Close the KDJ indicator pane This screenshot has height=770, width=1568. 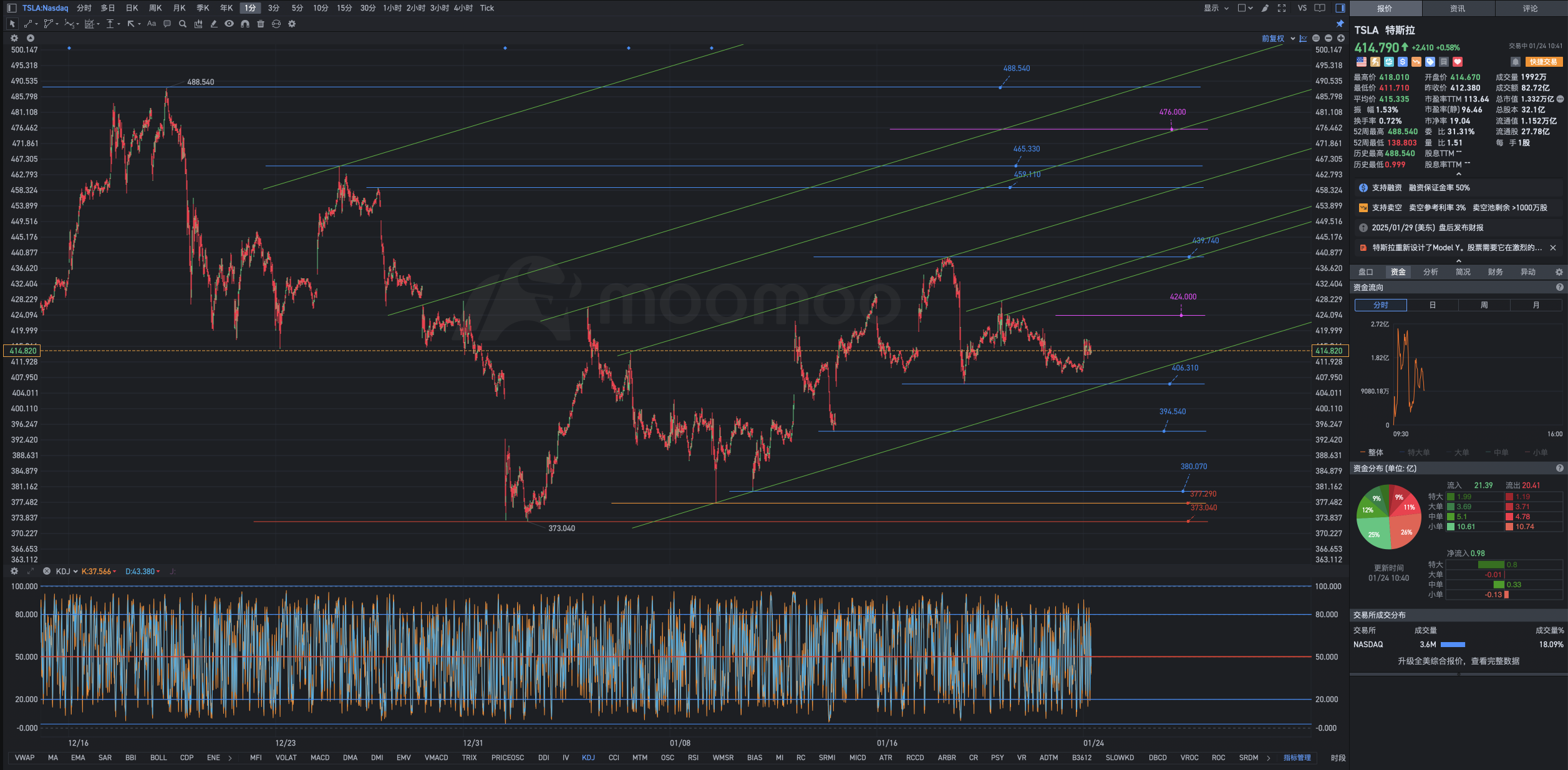click(47, 571)
